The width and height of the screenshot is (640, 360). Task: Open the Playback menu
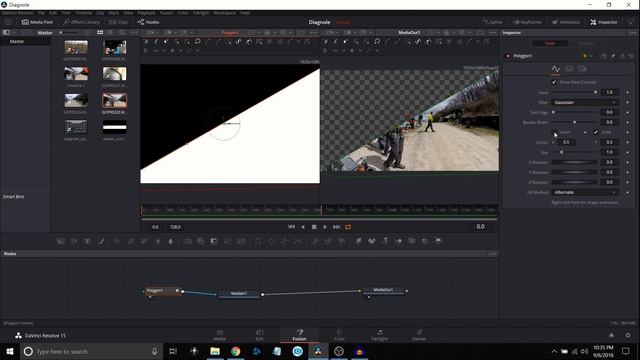[x=146, y=13]
